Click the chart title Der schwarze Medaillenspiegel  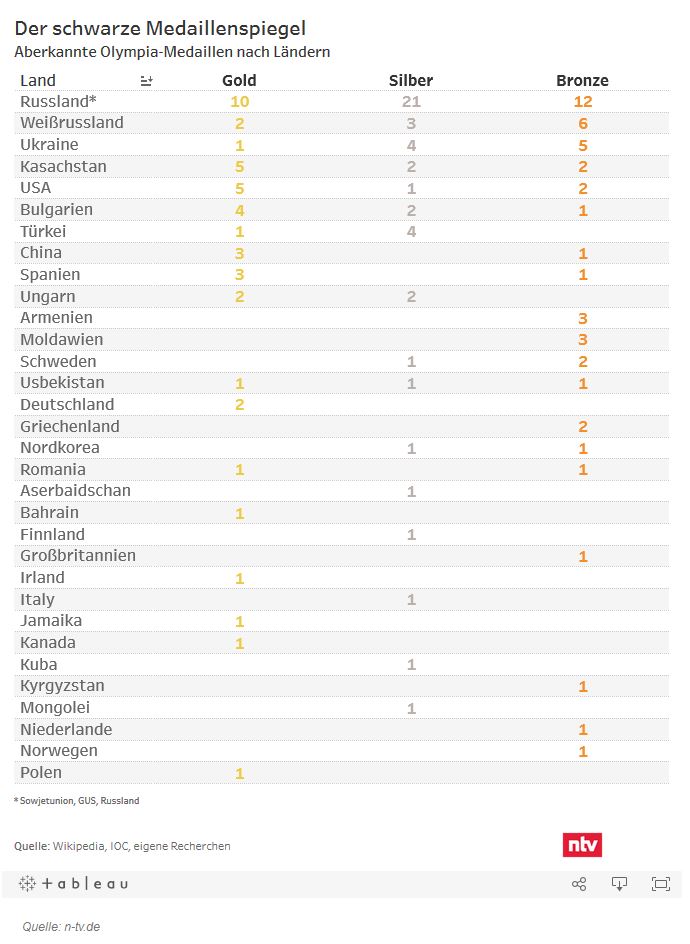(160, 29)
